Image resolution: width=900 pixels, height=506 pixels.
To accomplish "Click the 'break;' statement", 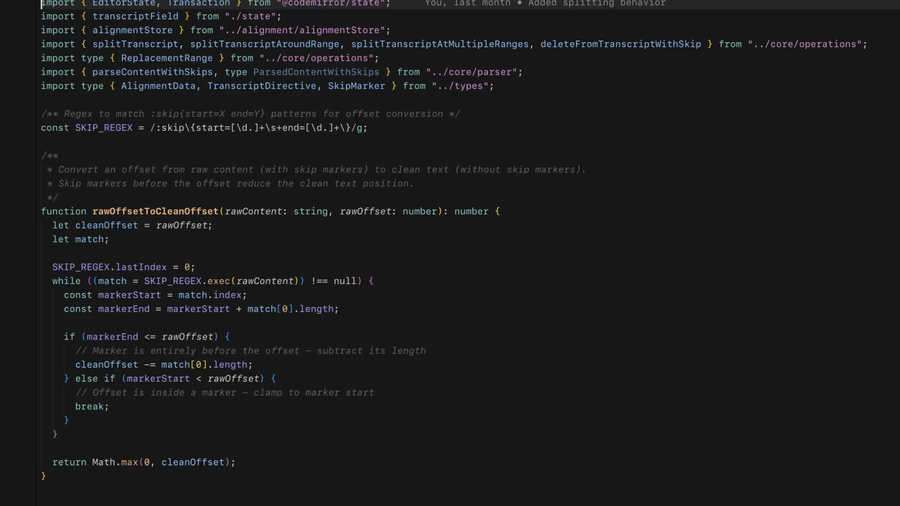I will (92, 406).
